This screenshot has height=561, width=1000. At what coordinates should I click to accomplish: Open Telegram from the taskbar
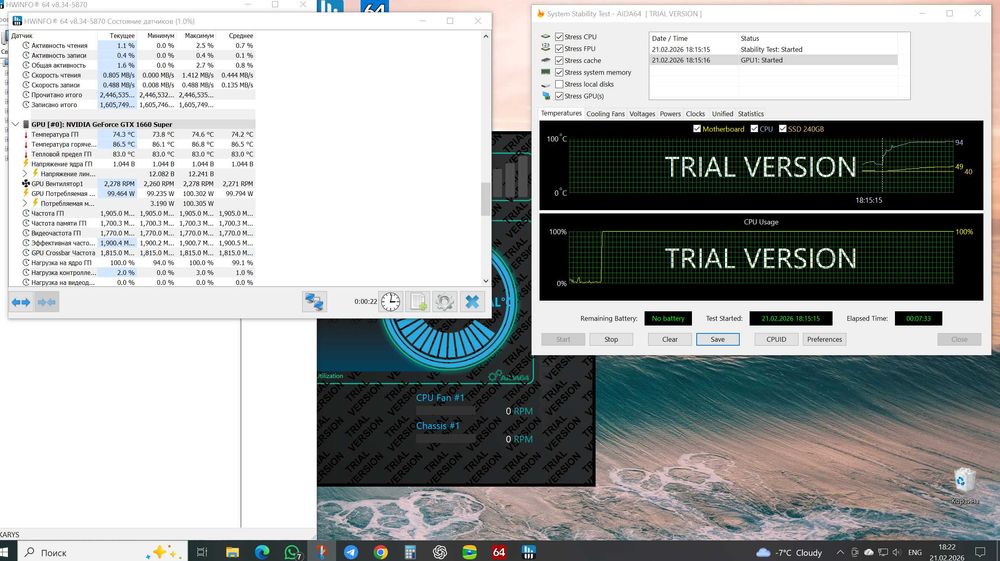click(351, 552)
